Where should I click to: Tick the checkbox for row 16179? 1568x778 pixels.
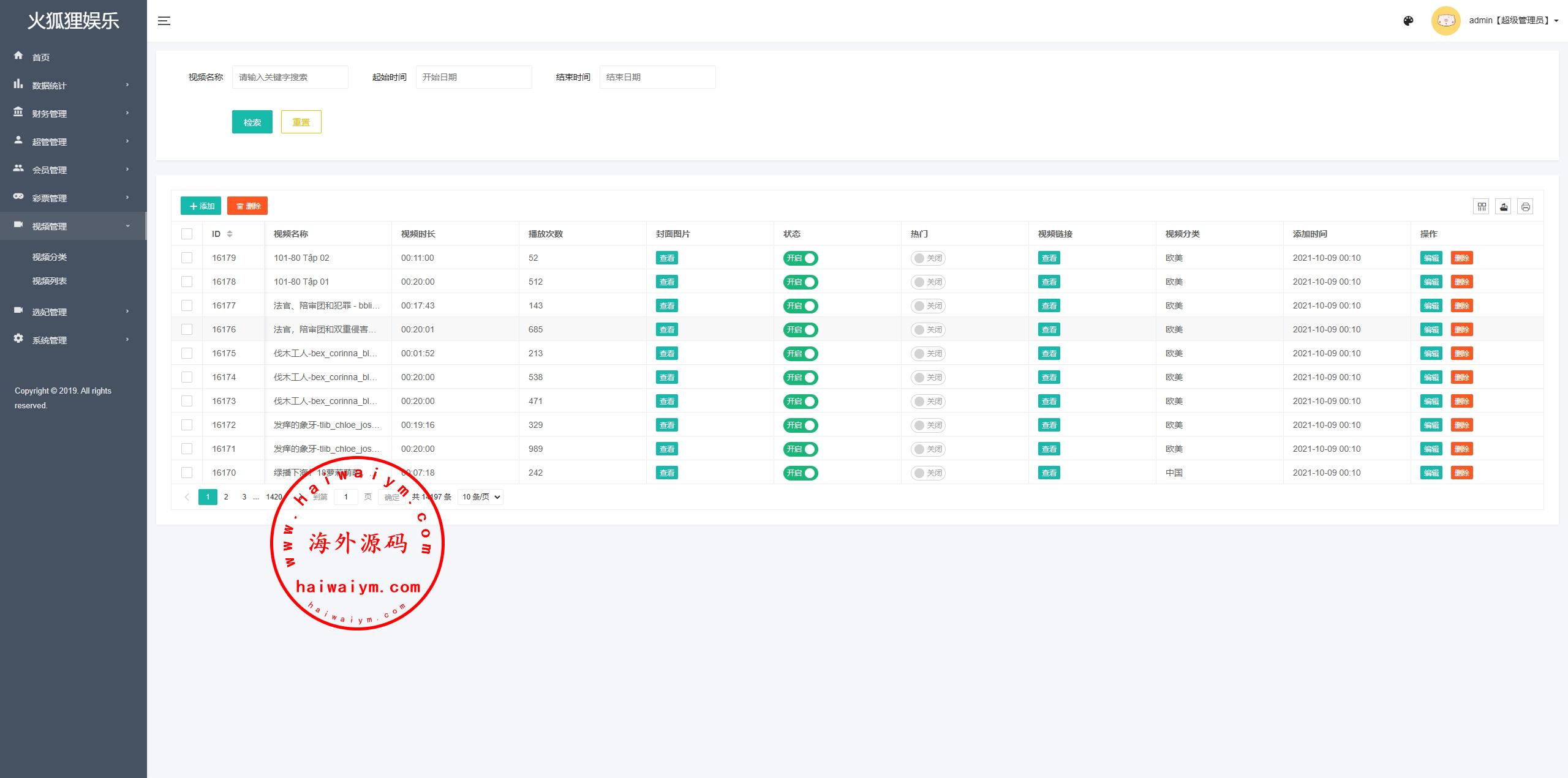(x=187, y=258)
